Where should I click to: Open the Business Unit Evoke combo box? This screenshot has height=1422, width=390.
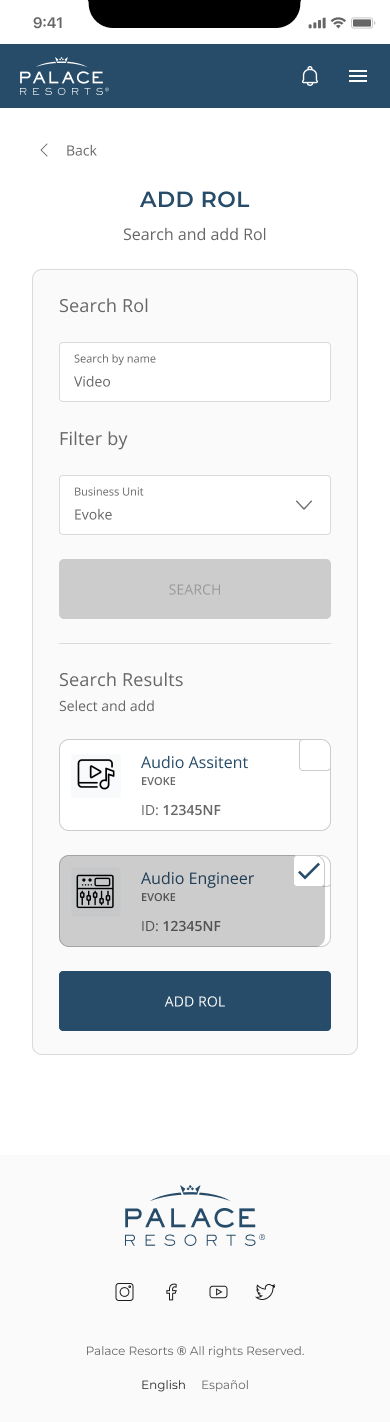195,505
